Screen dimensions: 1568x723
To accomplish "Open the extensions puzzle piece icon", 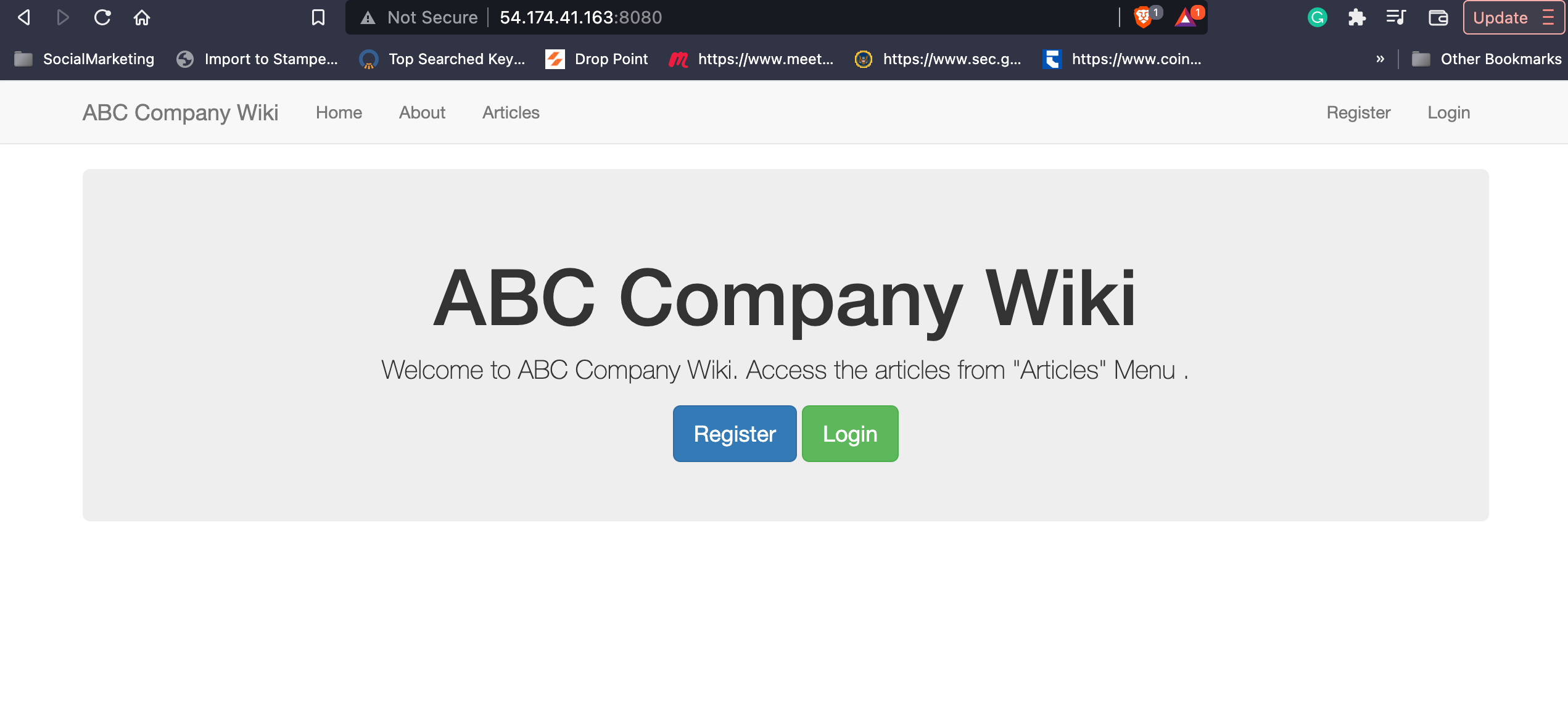I will (x=1356, y=17).
